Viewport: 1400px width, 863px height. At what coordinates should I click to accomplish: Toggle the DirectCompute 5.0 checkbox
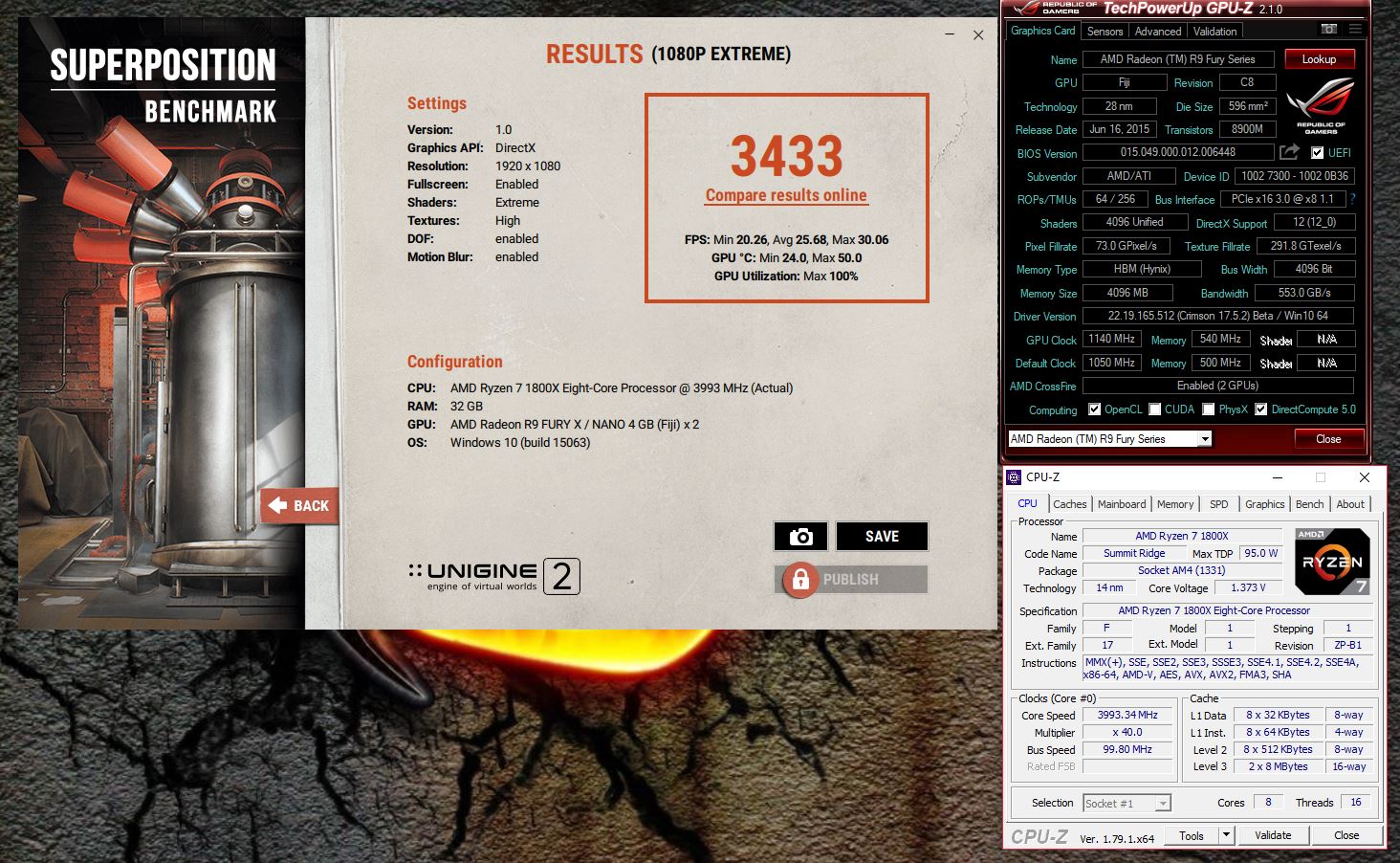point(1261,409)
